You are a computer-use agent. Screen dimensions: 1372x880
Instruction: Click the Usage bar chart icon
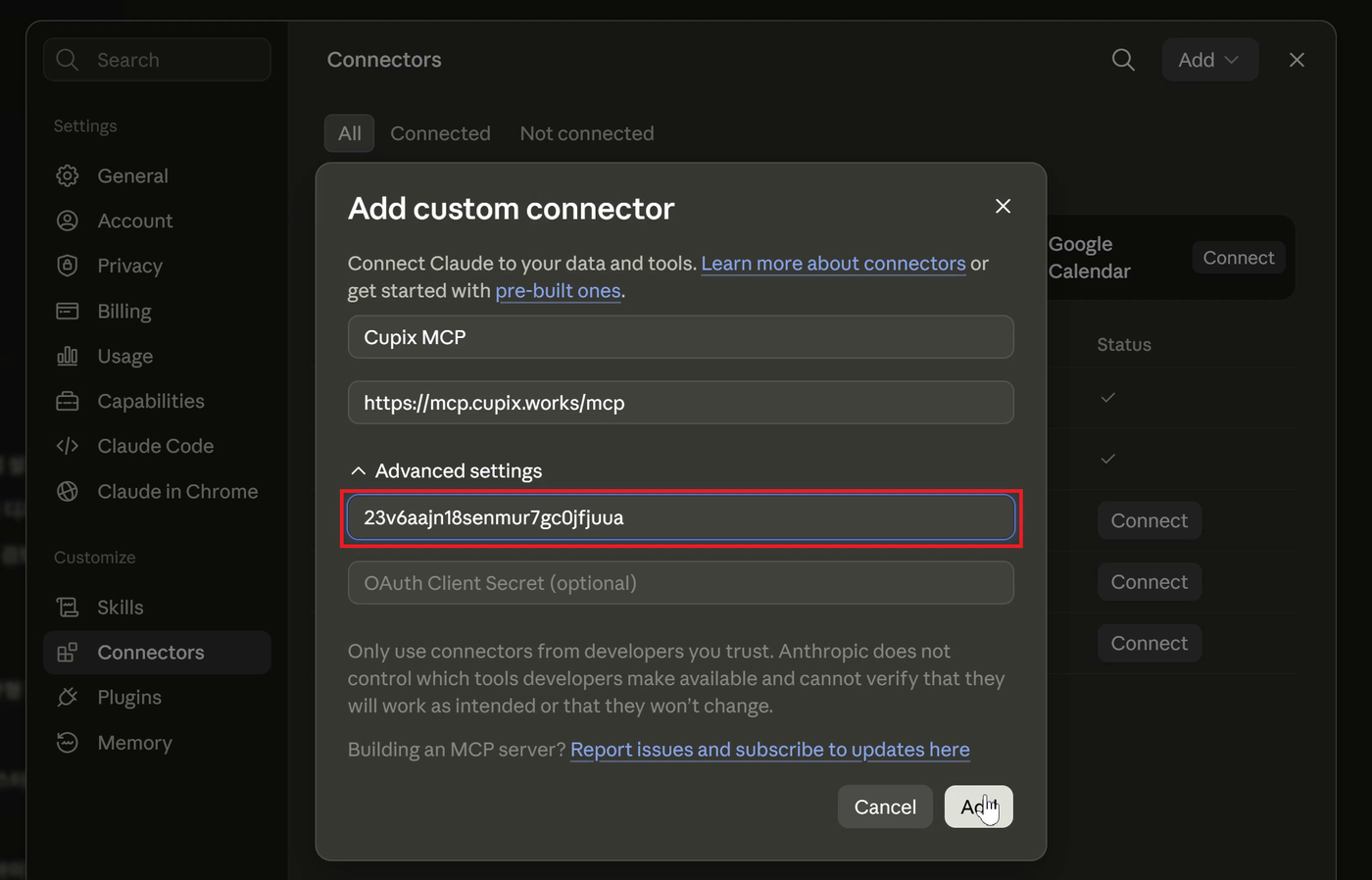68,356
